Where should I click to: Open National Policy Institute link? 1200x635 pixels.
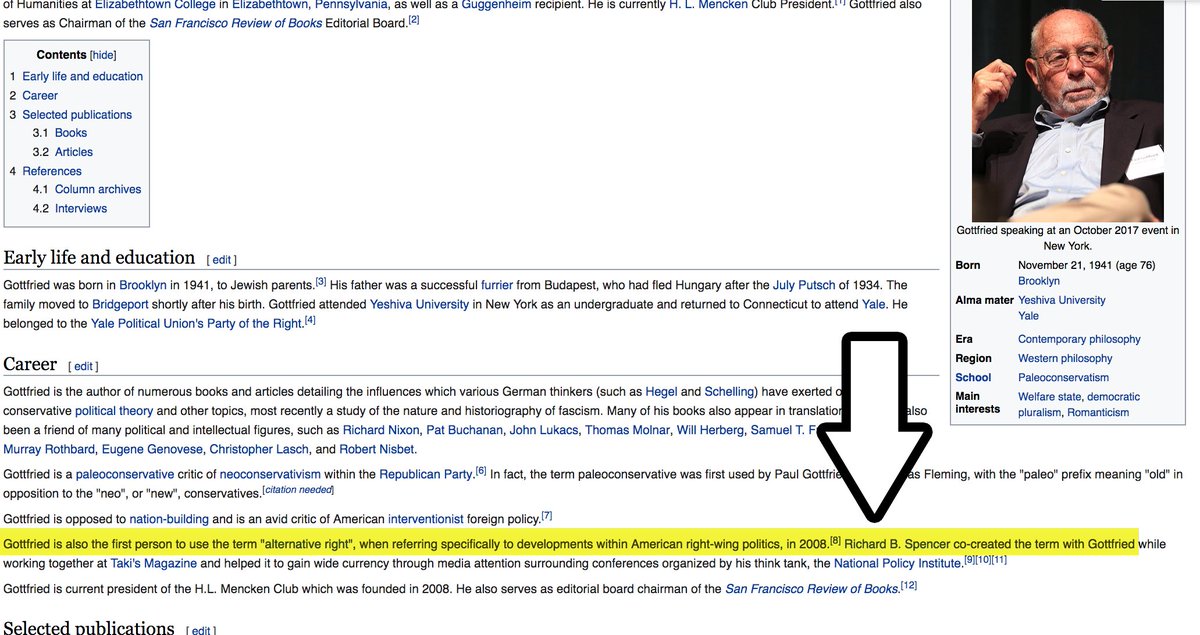[897, 563]
